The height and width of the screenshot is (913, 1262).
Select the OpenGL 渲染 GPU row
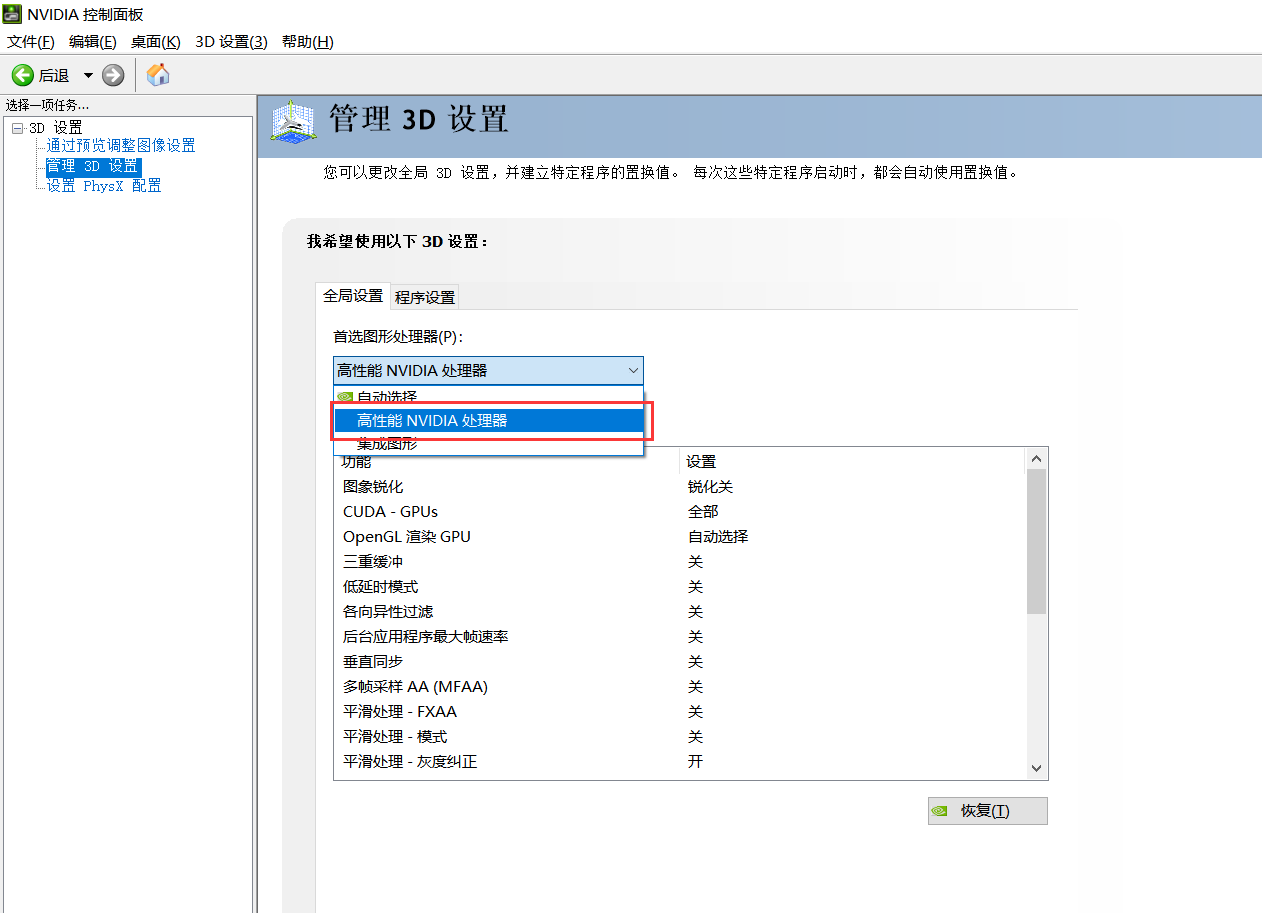(x=680, y=537)
